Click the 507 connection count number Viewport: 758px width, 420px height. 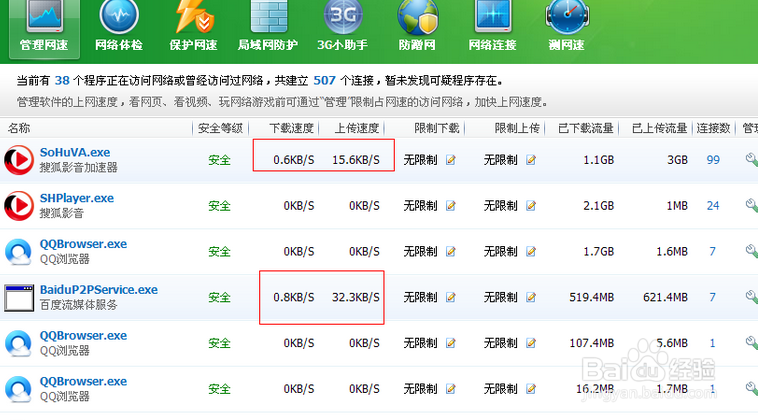(x=324, y=80)
